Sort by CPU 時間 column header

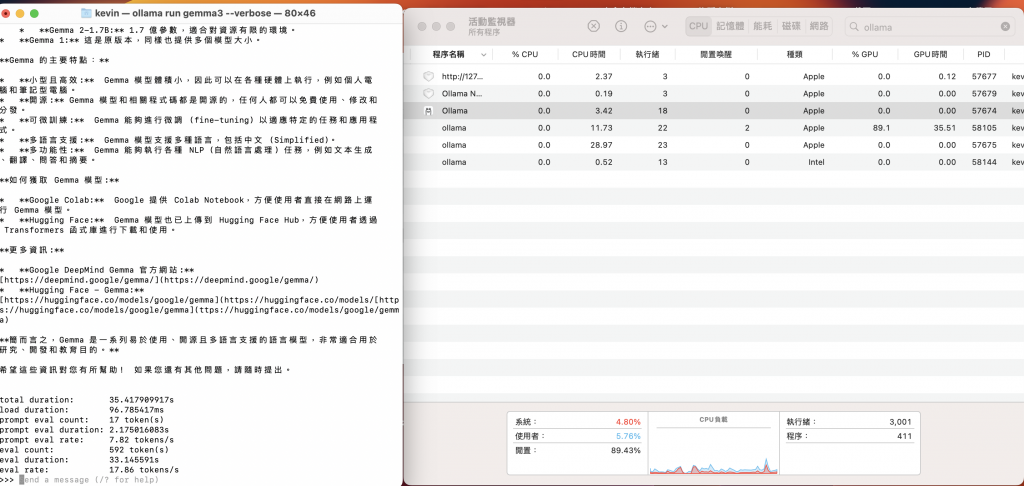[x=588, y=54]
